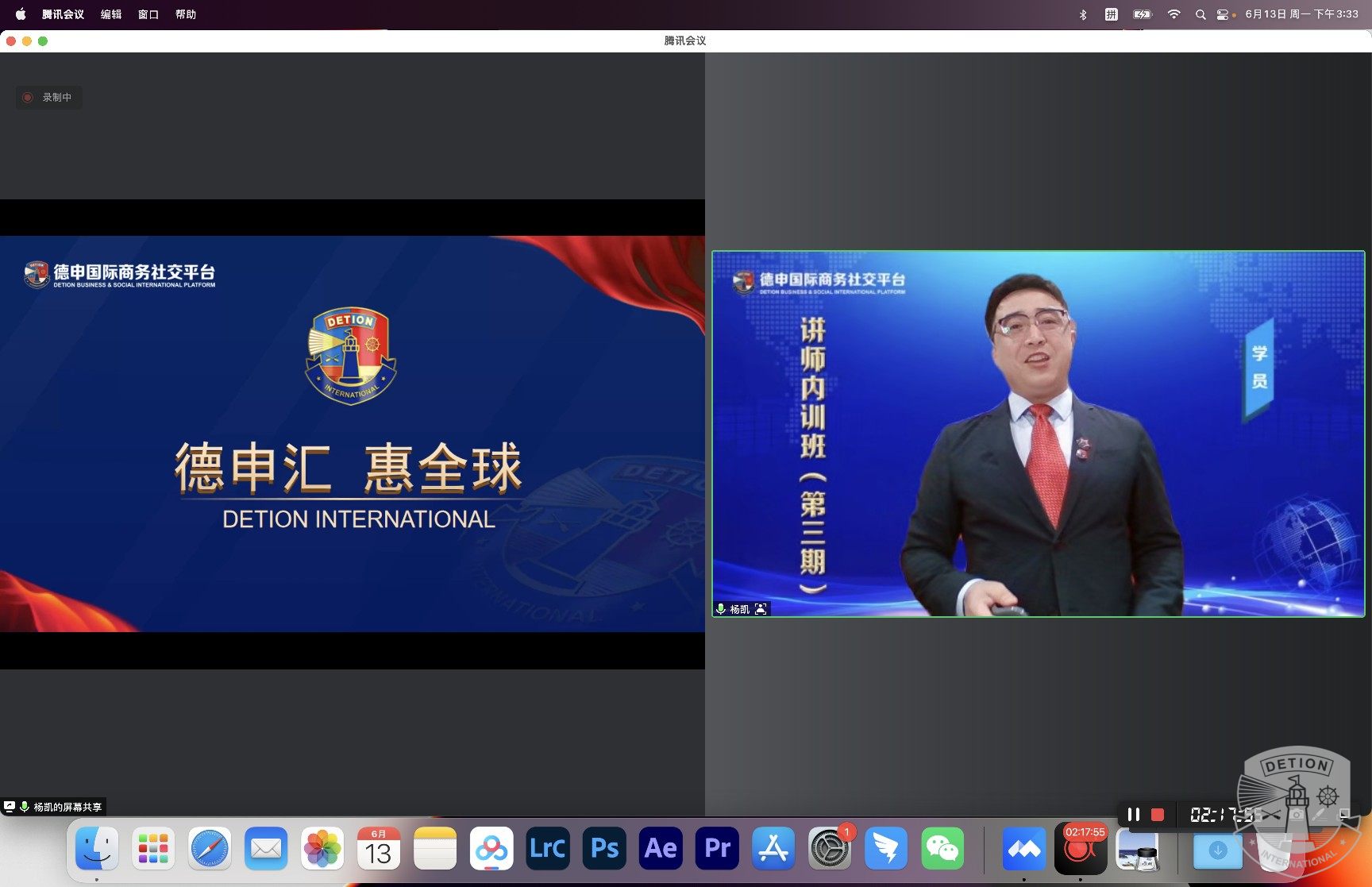Open Photos from the Dock
1372x887 pixels.
click(322, 849)
